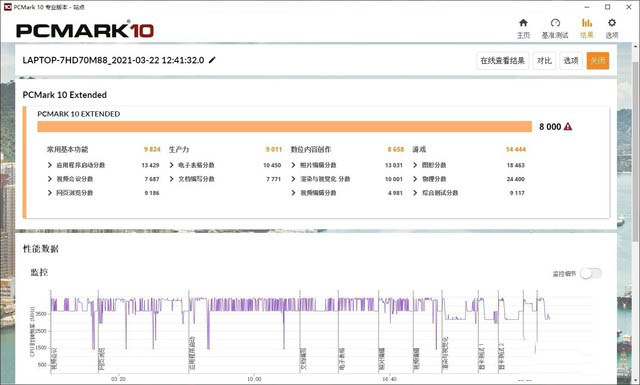Screen dimensions: 640x385
Task: Expand the app start-up score row (13 429)
Action: (103, 165)
